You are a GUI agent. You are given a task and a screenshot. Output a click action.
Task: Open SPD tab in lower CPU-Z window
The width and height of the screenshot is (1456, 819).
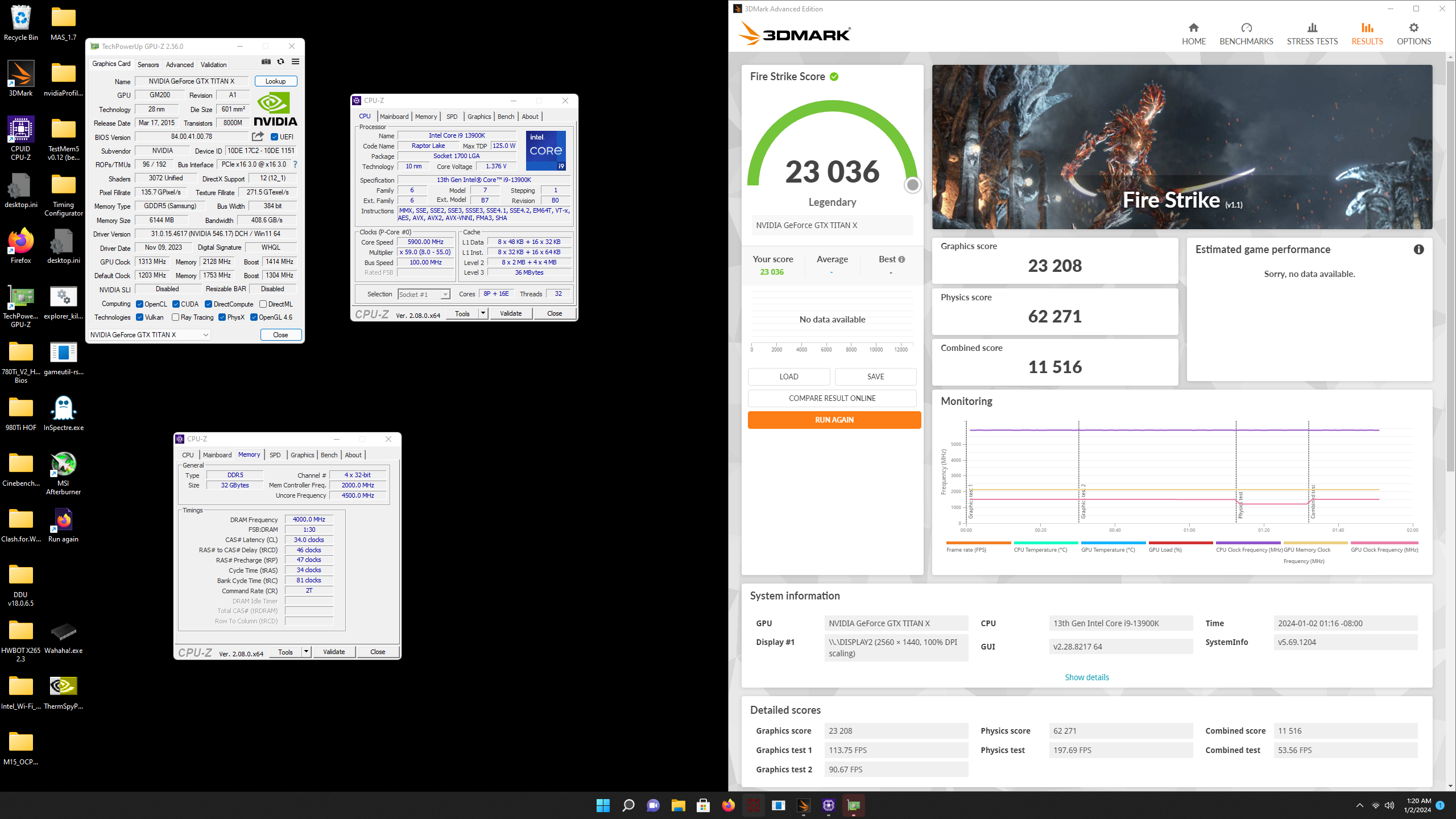pos(275,455)
